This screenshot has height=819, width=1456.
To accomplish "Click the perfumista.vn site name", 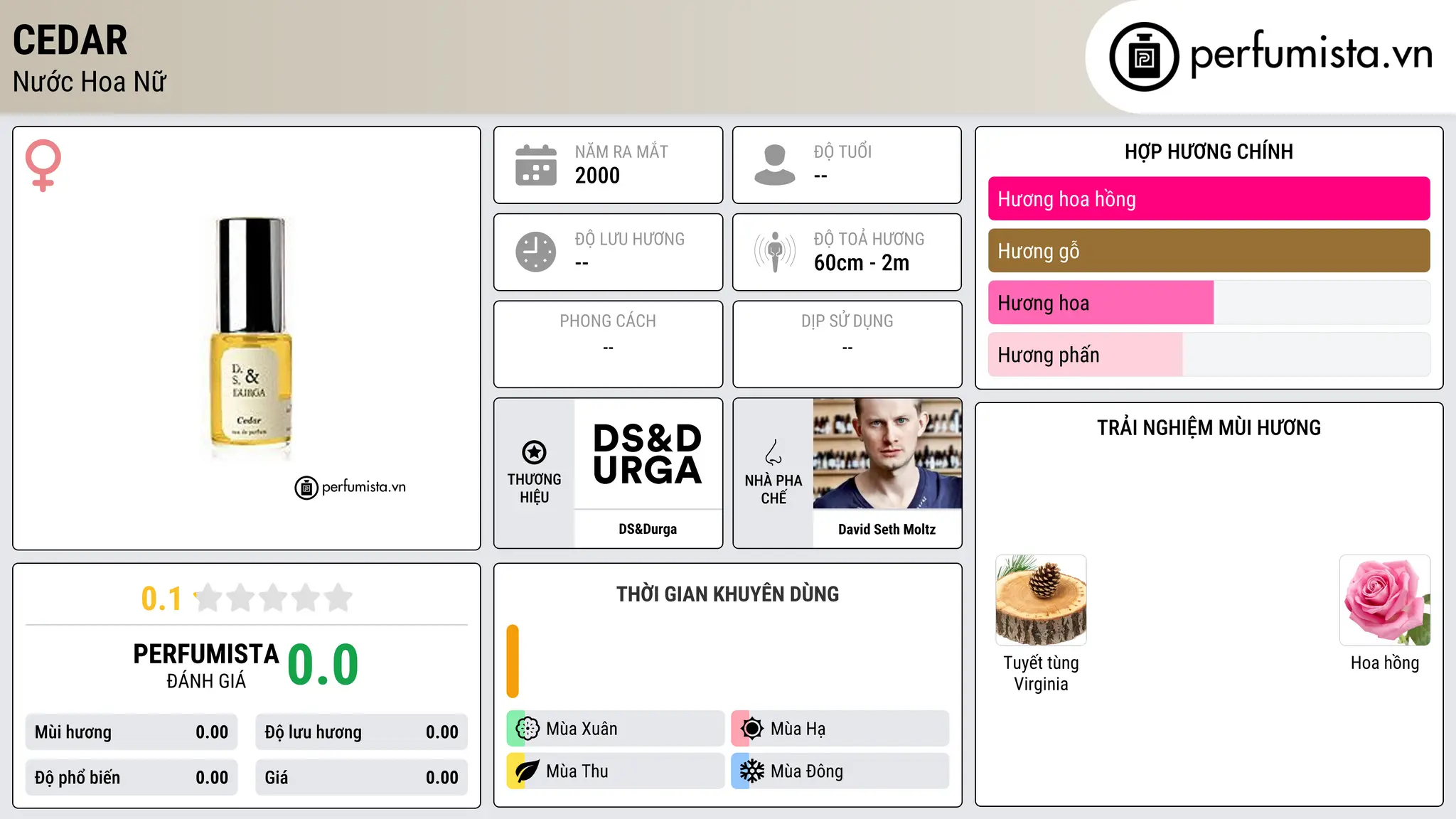I will coord(1312,54).
